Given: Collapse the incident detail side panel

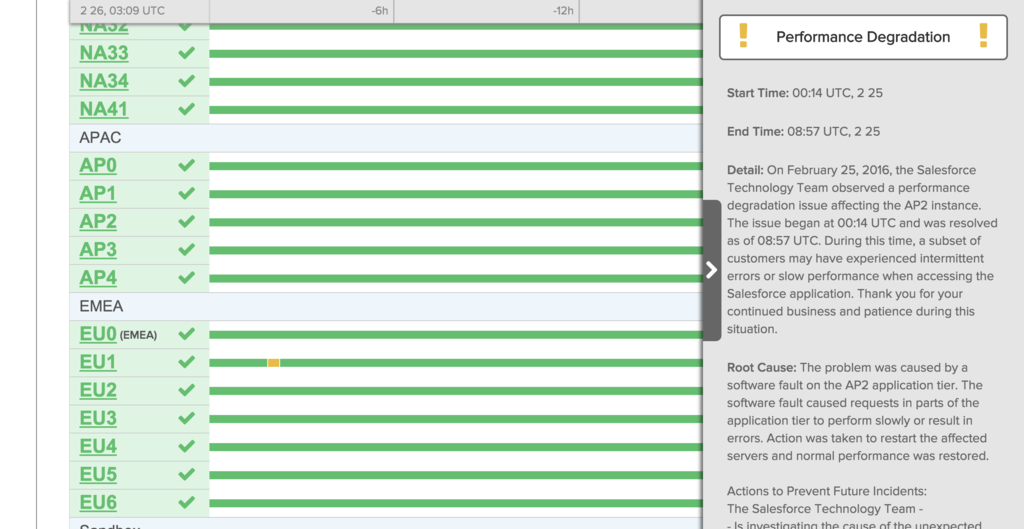Looking at the screenshot, I should pyautogui.click(x=712, y=270).
